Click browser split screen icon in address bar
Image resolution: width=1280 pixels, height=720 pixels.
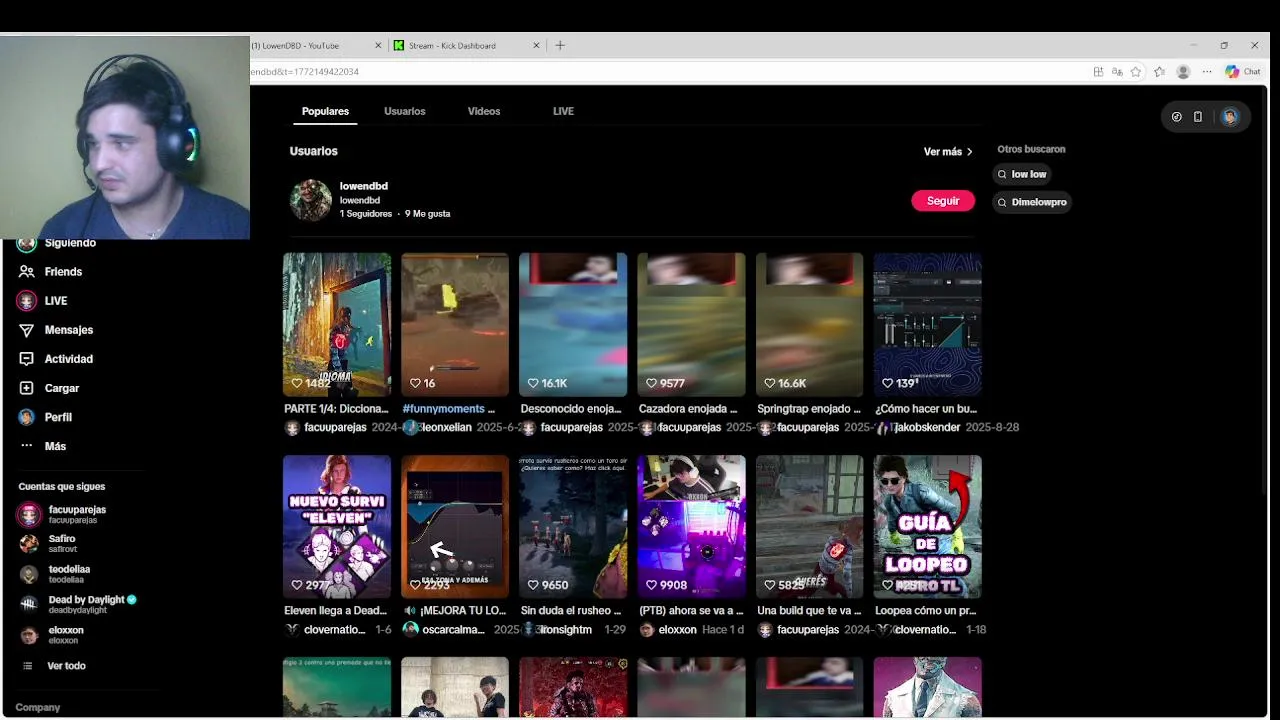(x=1098, y=72)
